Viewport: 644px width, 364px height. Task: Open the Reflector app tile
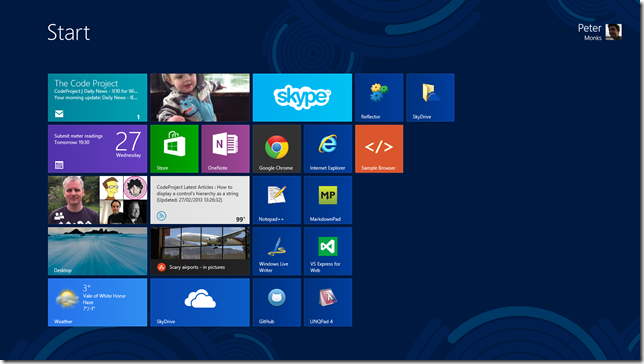pos(379,98)
